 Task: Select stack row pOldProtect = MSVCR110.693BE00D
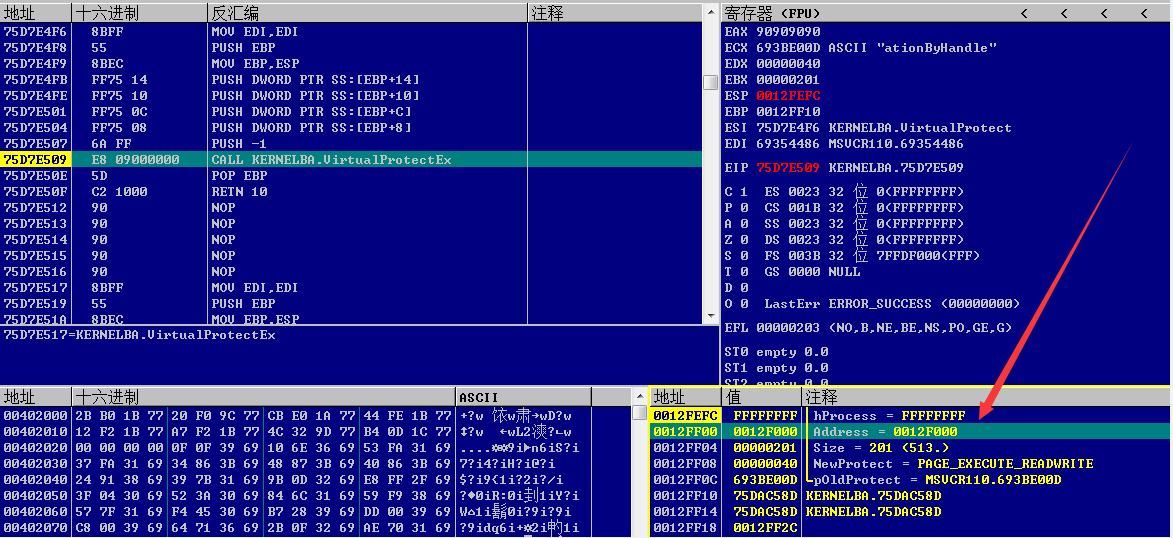(x=910, y=480)
